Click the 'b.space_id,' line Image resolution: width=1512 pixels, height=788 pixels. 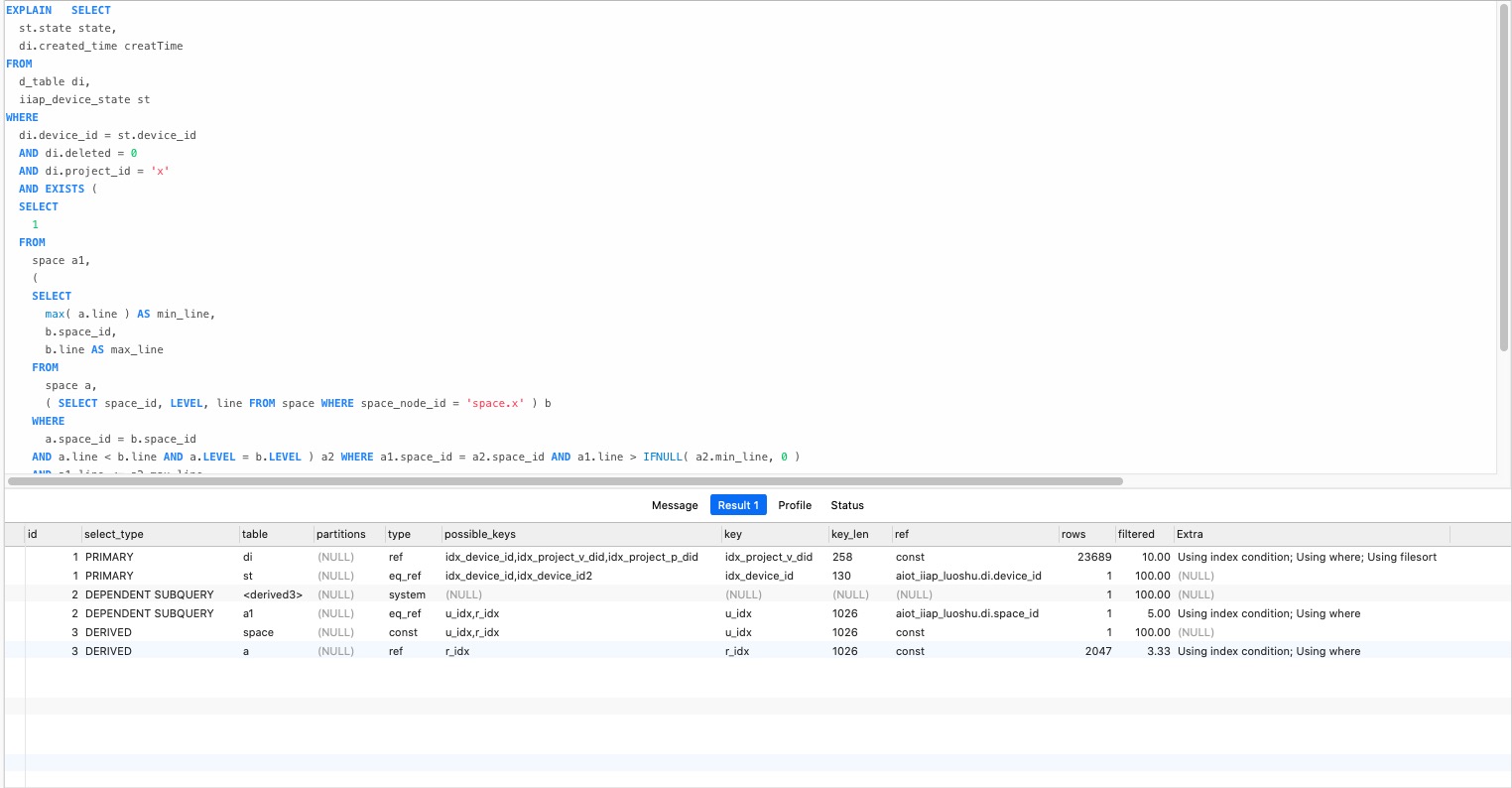coord(80,331)
